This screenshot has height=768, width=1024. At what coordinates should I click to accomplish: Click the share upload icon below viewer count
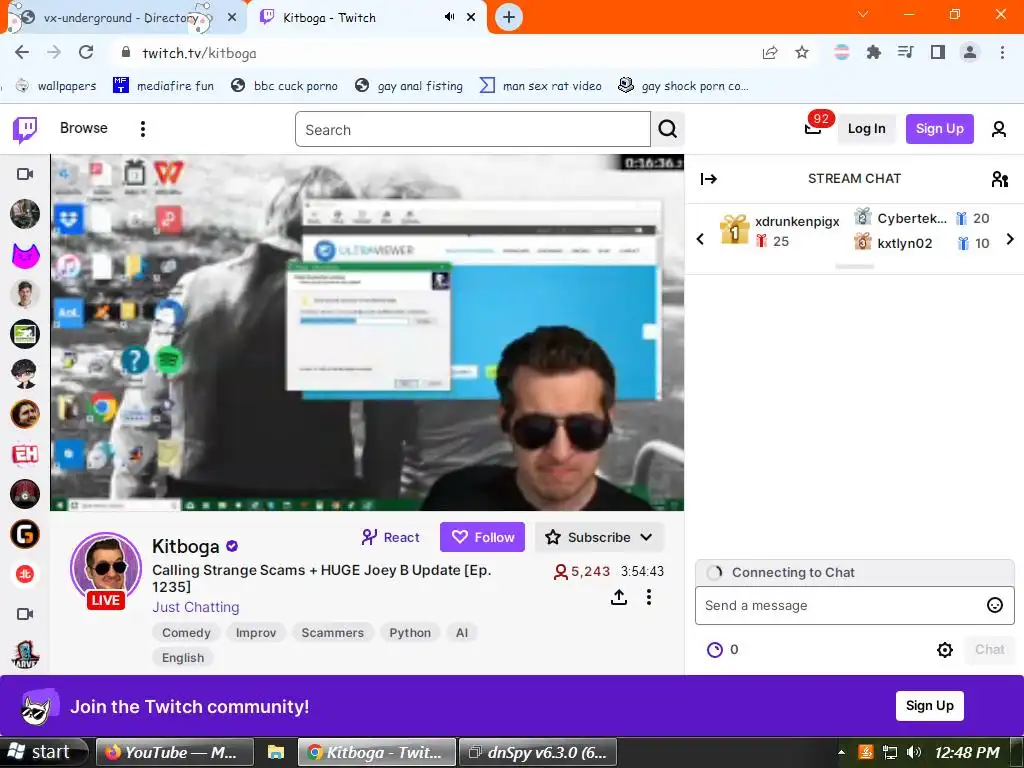[618, 597]
